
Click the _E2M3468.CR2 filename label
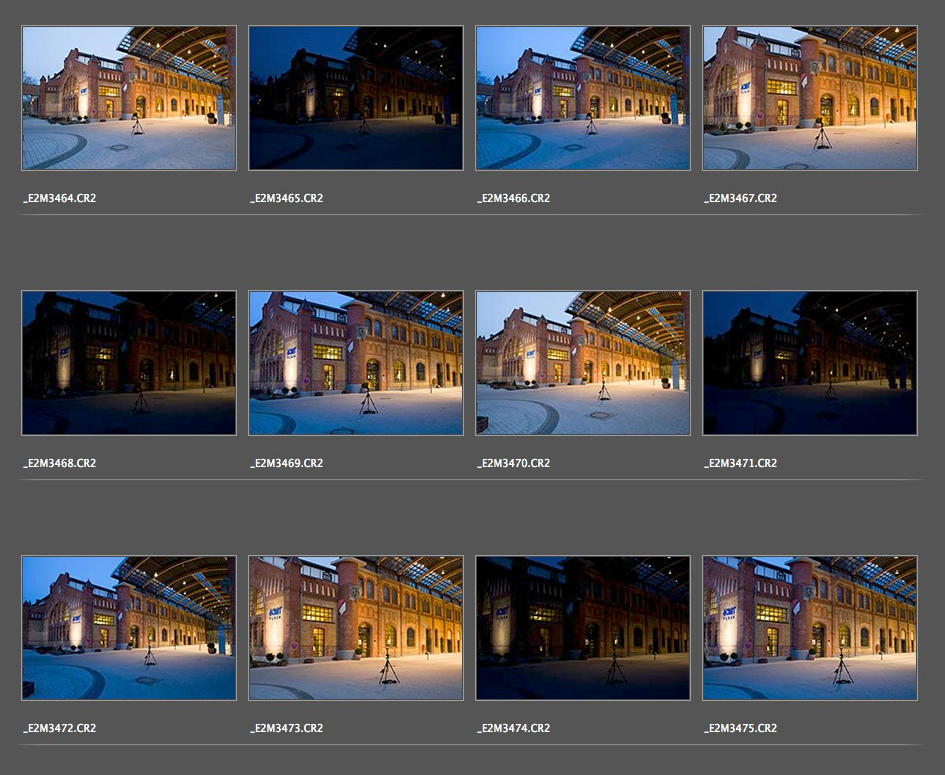[x=59, y=463]
